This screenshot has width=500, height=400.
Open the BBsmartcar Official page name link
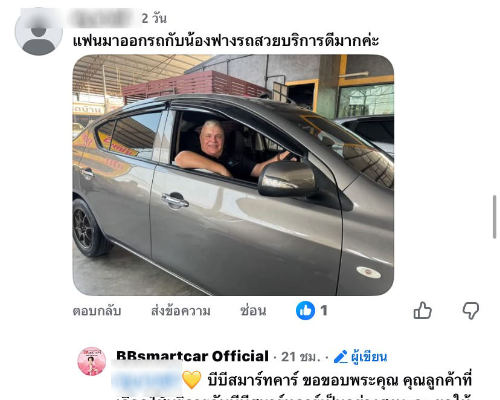(192, 356)
